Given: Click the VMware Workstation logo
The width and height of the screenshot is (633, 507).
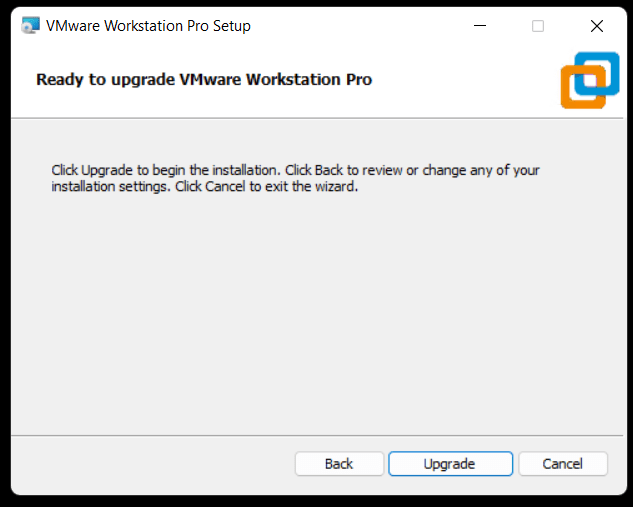Looking at the screenshot, I should click(589, 80).
